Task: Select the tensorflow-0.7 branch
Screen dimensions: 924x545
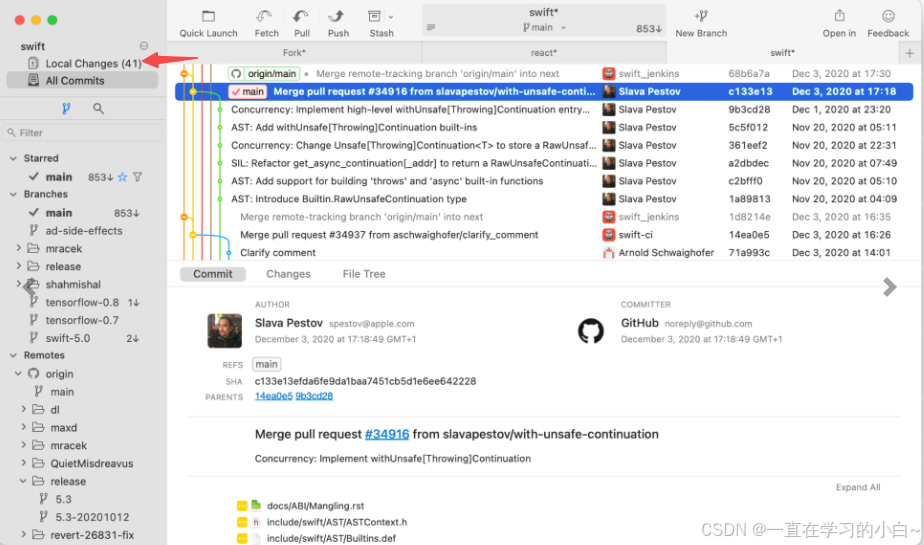Action: pyautogui.click(x=82, y=320)
